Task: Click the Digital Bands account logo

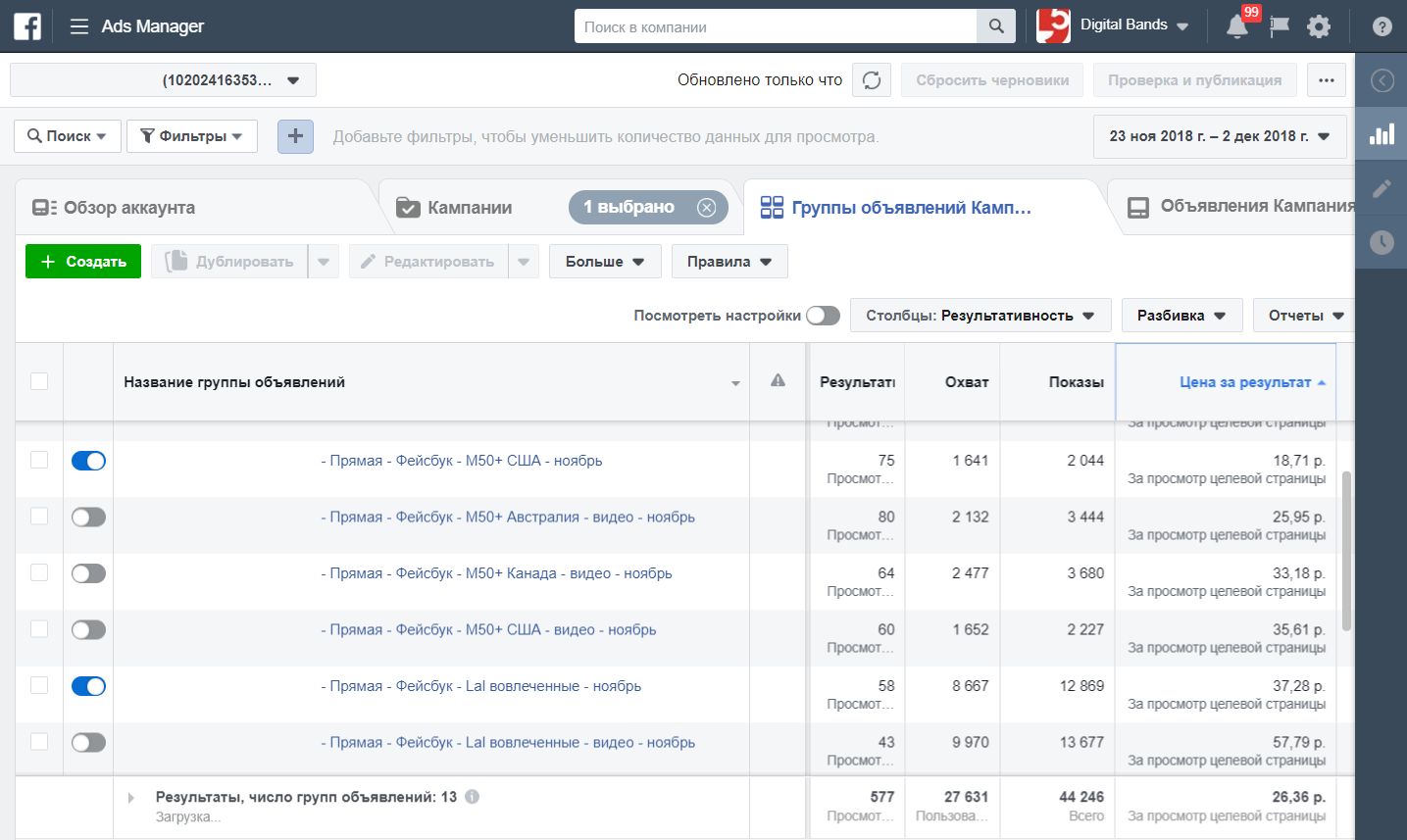Action: pyautogui.click(x=1053, y=26)
